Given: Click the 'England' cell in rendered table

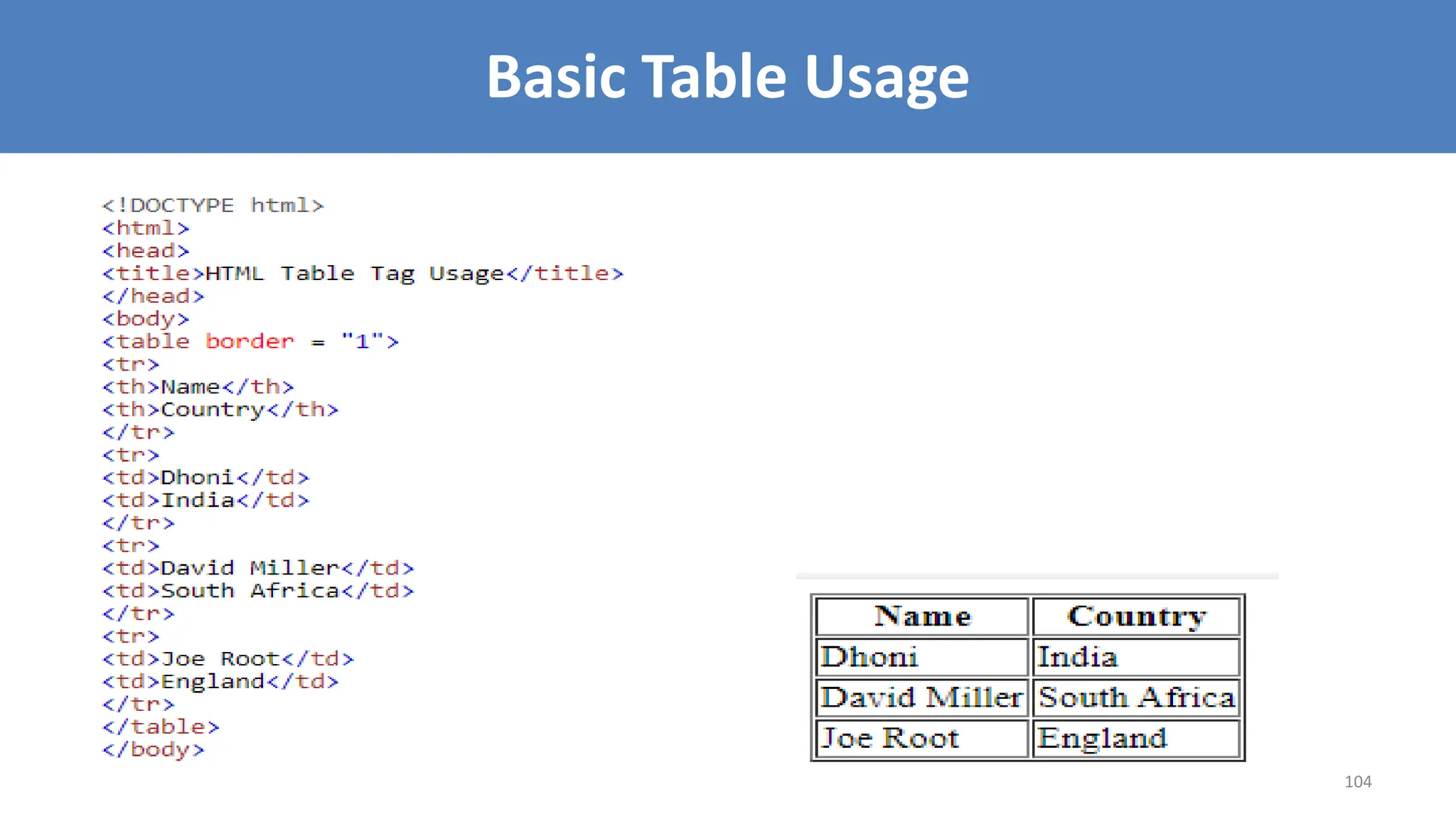Looking at the screenshot, I should [x=1136, y=739].
